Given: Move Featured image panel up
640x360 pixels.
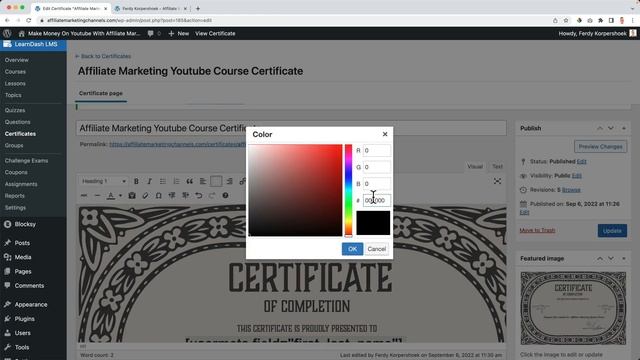Looking at the screenshot, I should tap(600, 258).
